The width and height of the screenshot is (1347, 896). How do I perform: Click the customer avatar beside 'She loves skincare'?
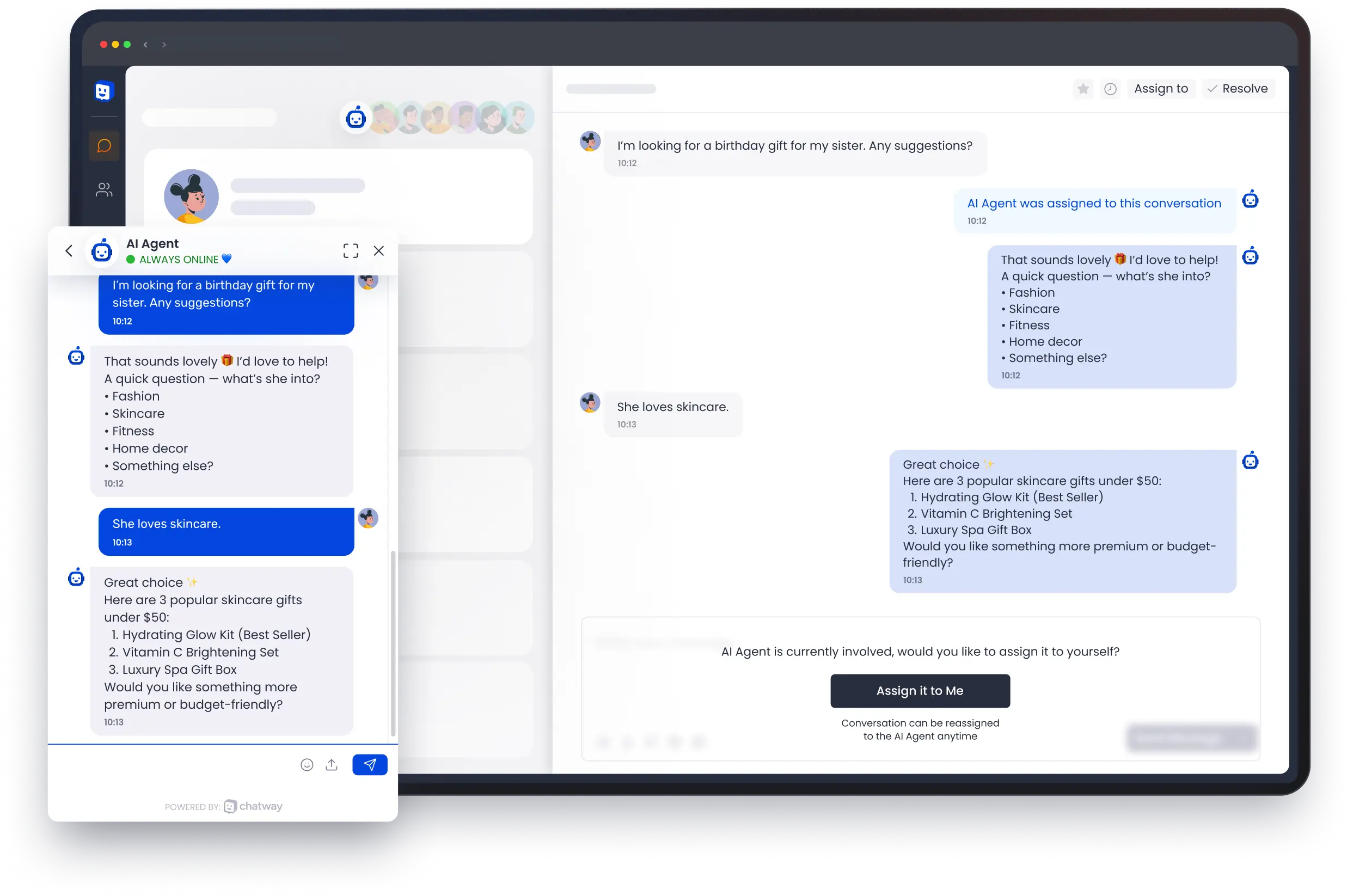[590, 402]
